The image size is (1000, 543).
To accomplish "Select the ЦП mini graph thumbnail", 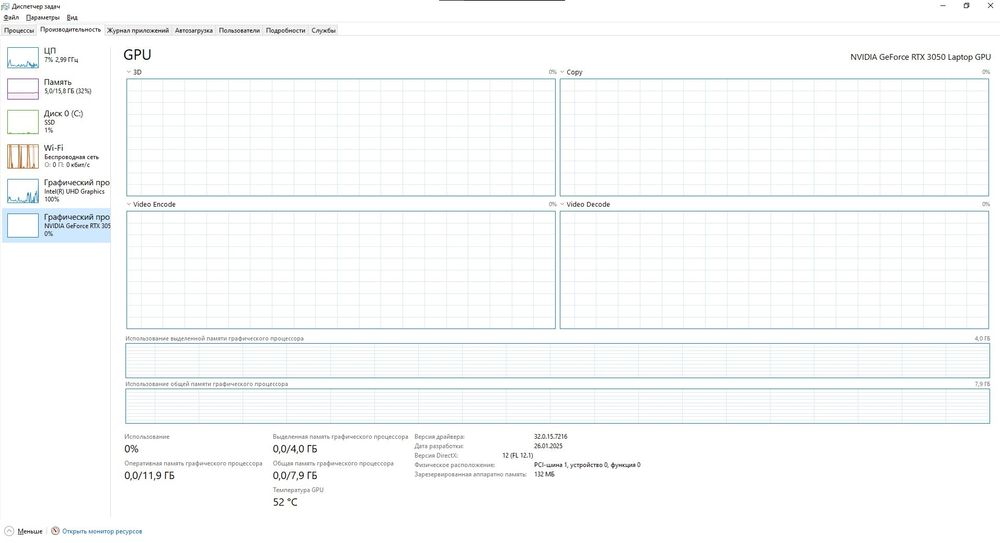I will [x=23, y=57].
